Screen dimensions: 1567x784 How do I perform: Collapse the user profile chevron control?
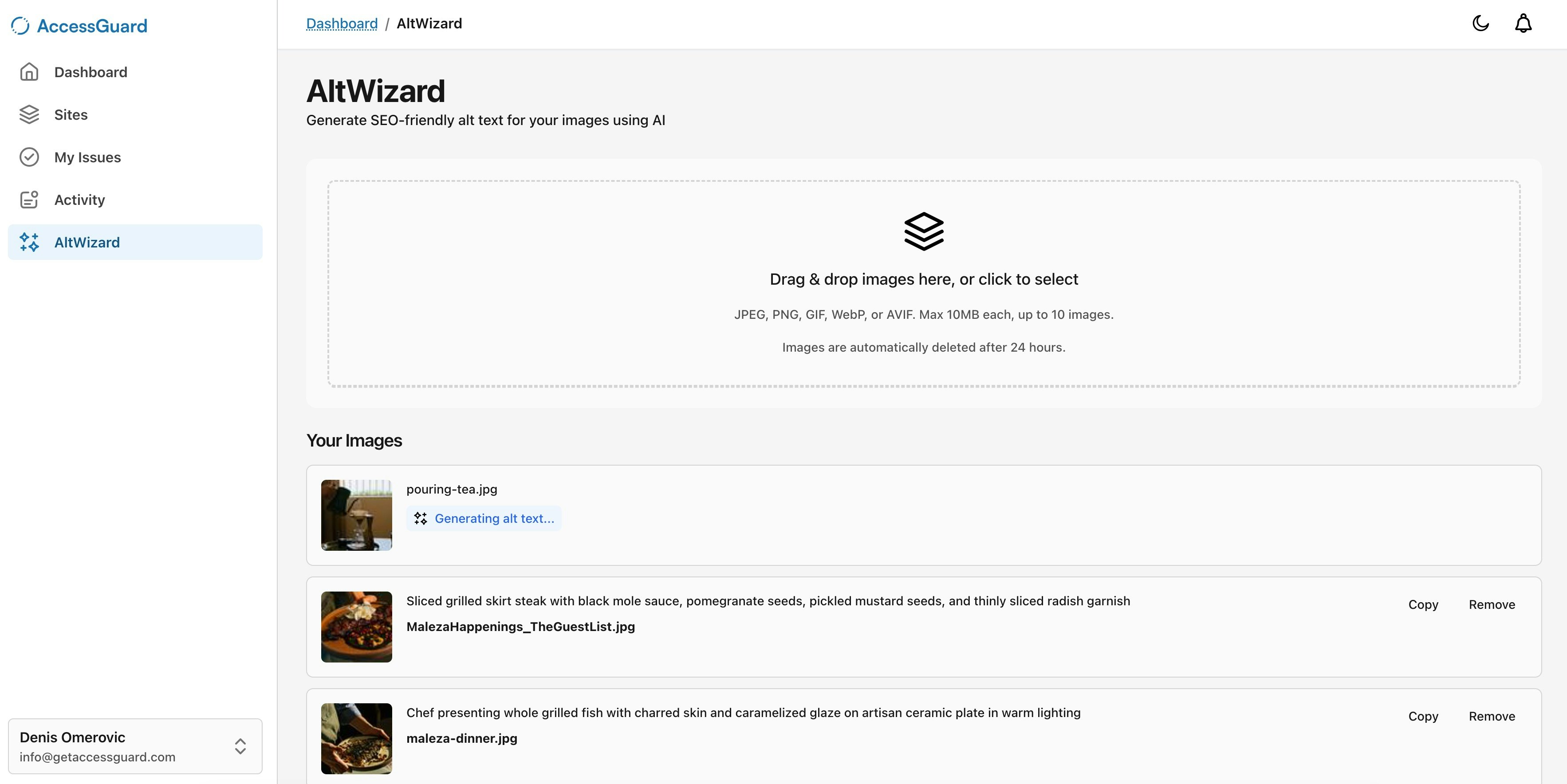tap(240, 746)
